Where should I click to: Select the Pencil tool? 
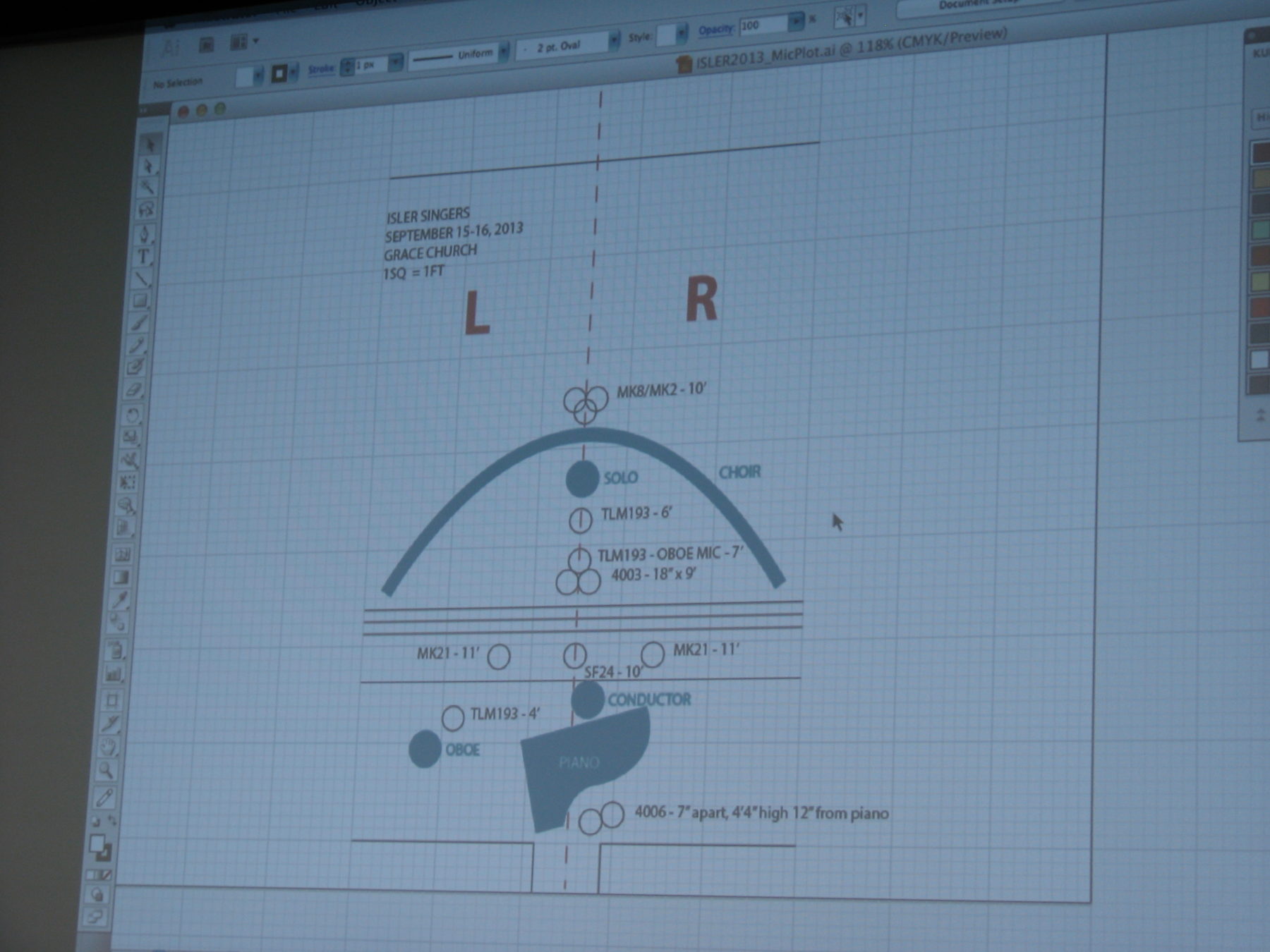pyautogui.click(x=138, y=346)
